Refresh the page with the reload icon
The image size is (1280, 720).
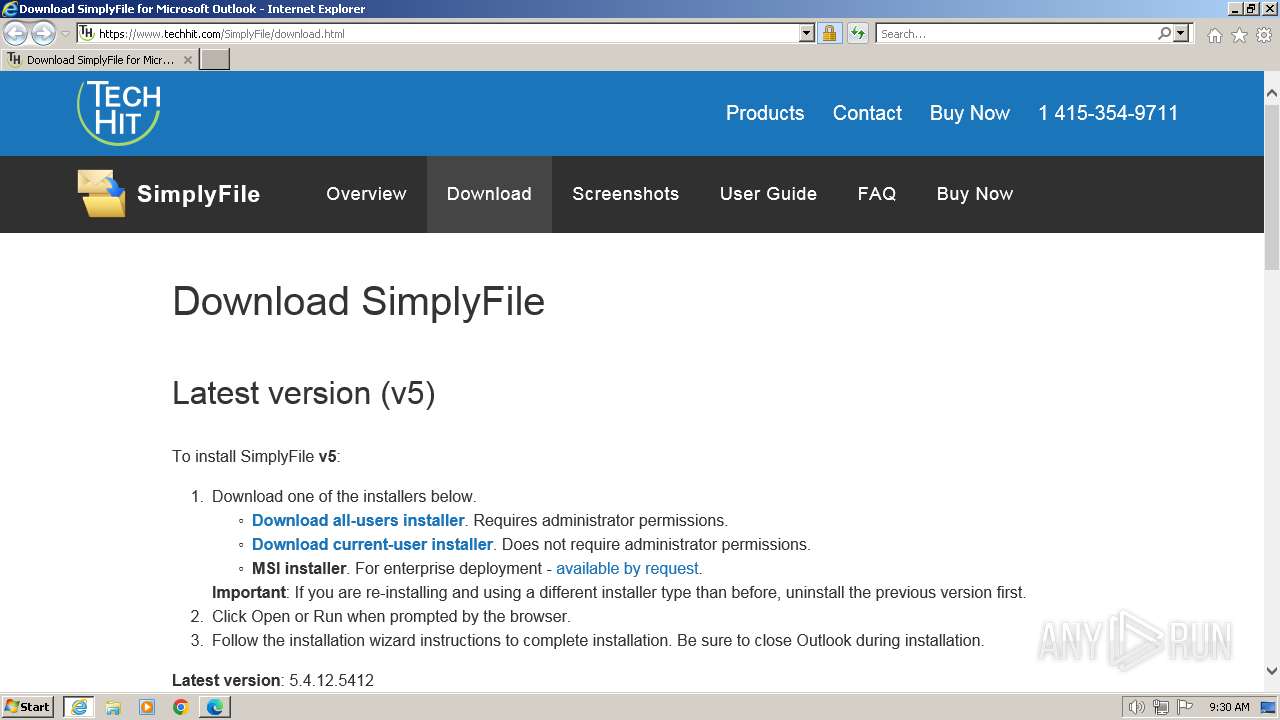pyautogui.click(x=858, y=33)
